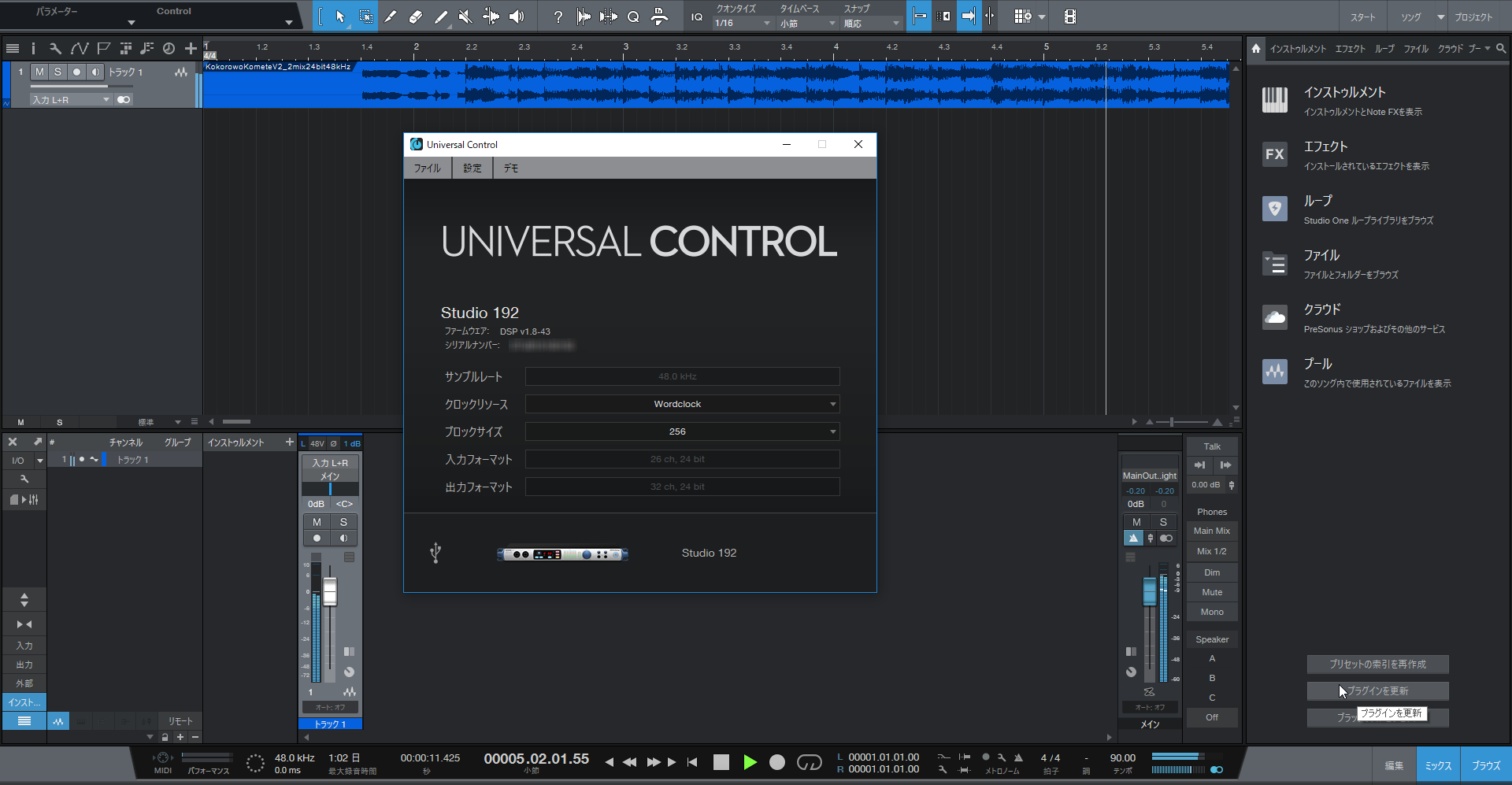The height and width of the screenshot is (785, 1512).
Task: Select the Paint pencil tool
Action: click(441, 17)
